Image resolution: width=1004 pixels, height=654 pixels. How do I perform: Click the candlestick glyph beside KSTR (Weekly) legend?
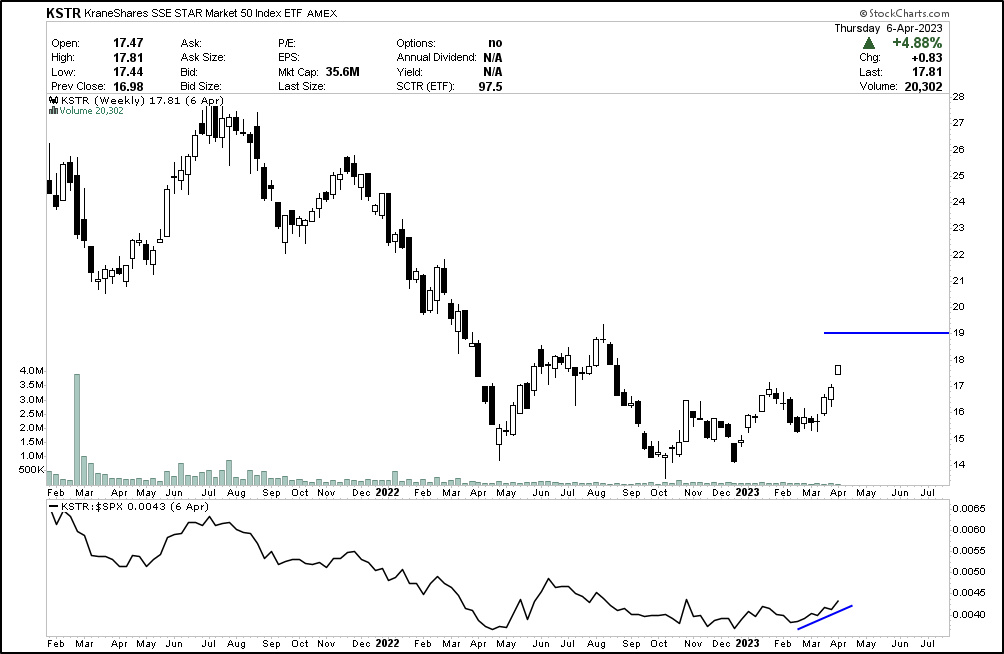coord(54,101)
